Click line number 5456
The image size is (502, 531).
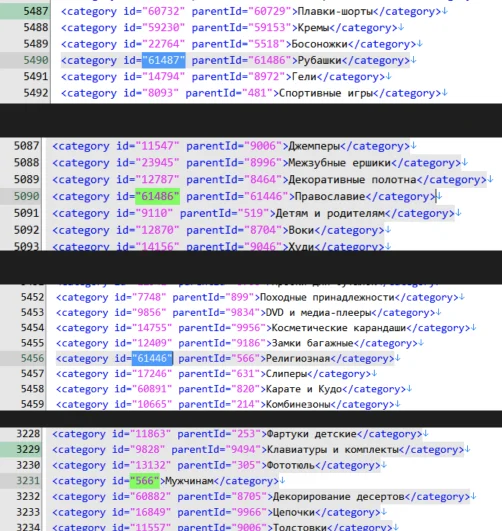(x=33, y=358)
